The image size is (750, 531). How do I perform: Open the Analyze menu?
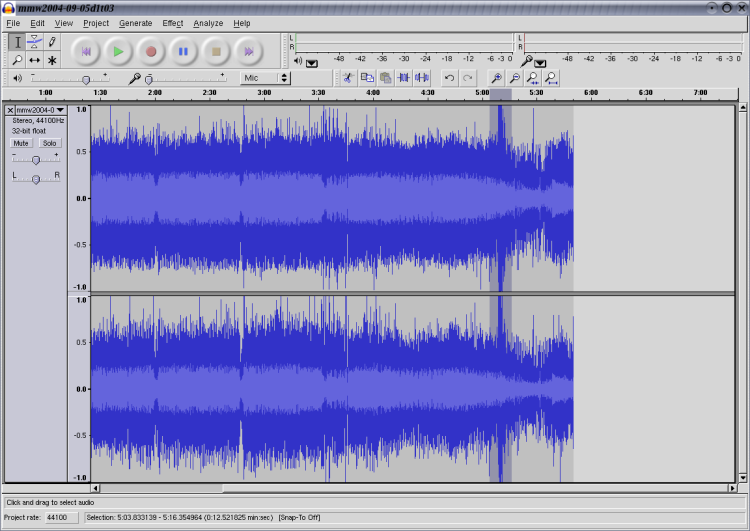coord(208,23)
